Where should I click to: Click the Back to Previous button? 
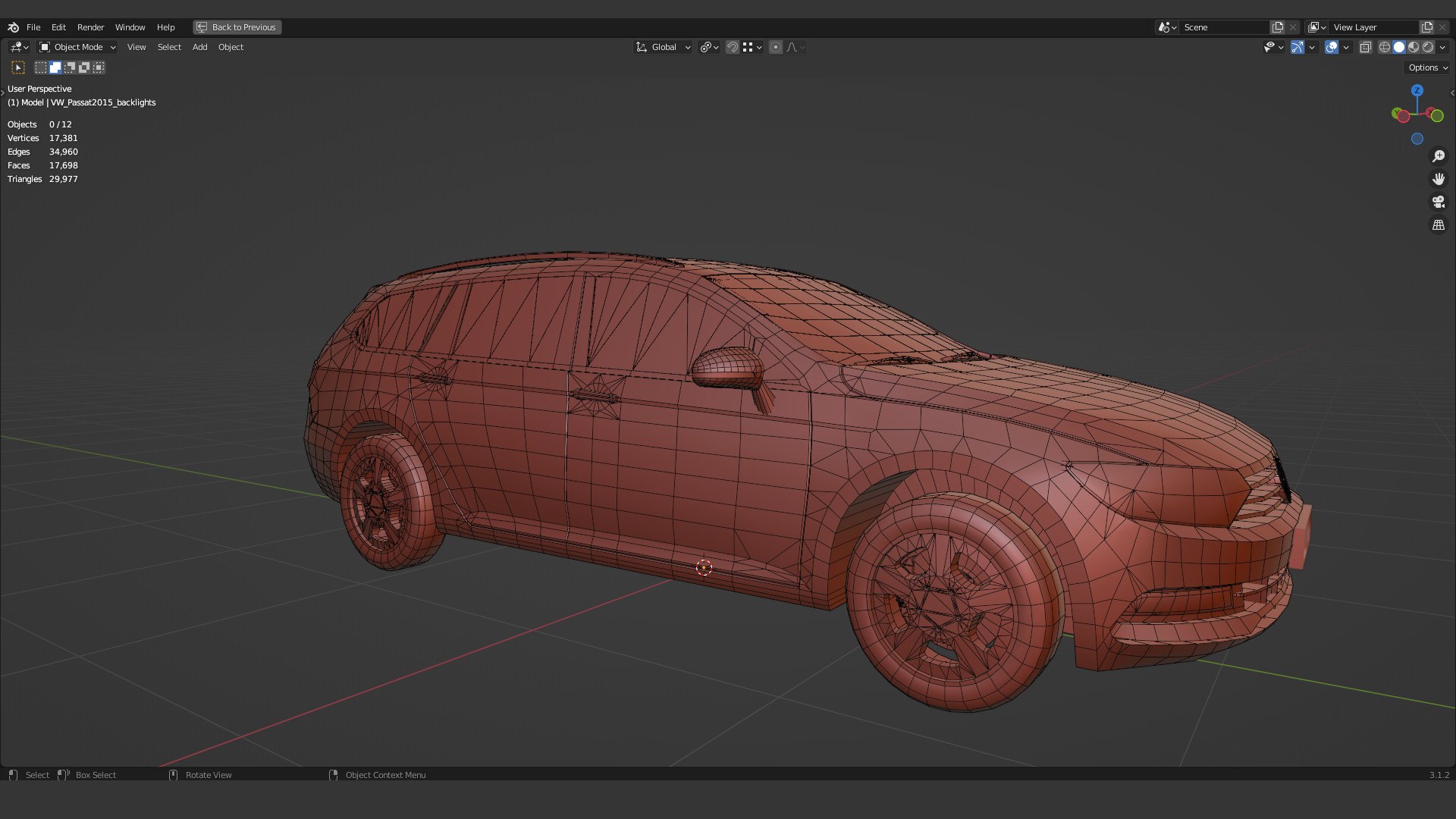[x=237, y=27]
